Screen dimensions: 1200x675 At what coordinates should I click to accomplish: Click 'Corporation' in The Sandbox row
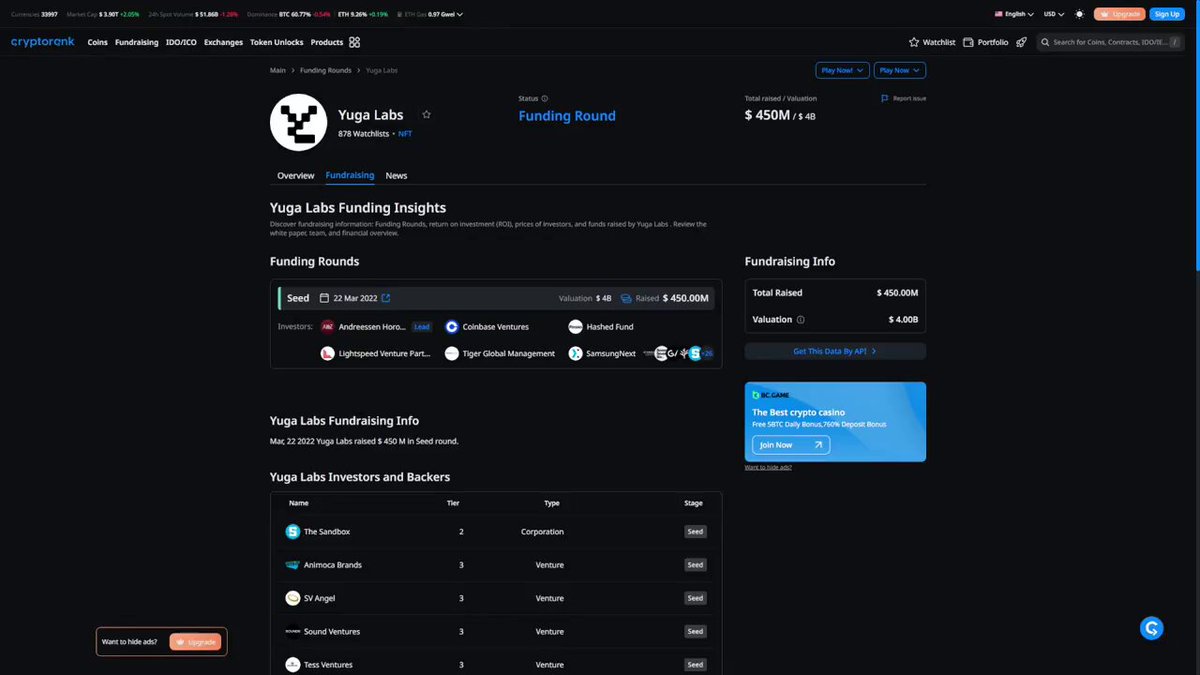[542, 532]
